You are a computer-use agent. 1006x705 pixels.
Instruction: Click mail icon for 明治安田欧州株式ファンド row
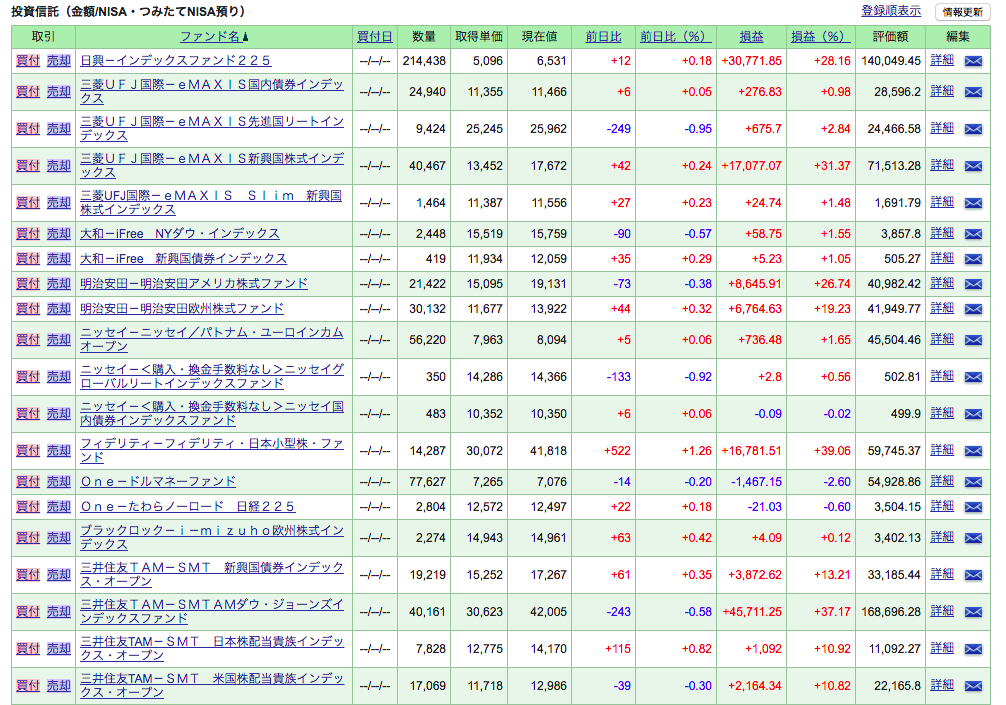pyautogui.click(x=973, y=309)
